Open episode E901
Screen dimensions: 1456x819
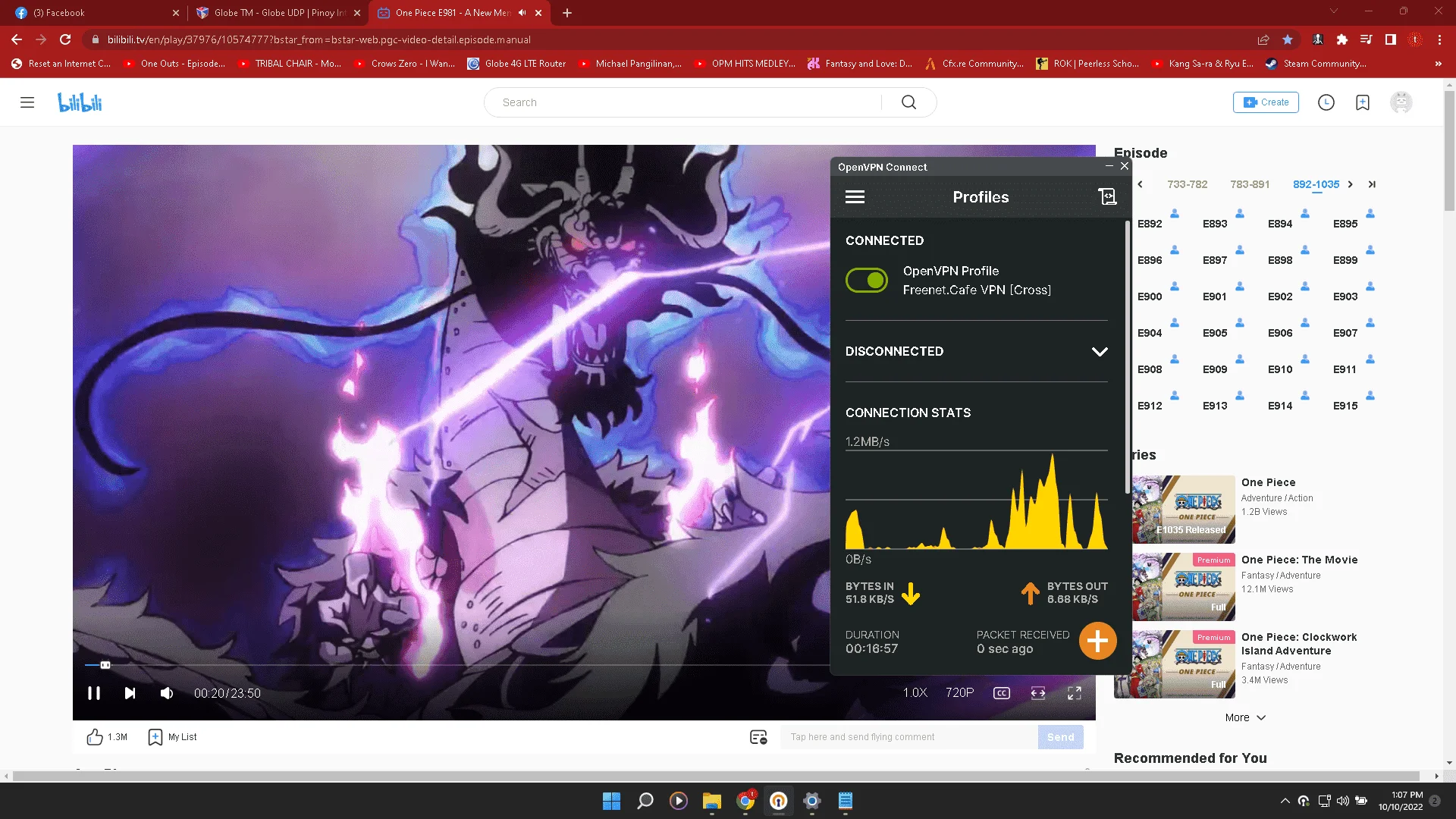(x=1214, y=297)
